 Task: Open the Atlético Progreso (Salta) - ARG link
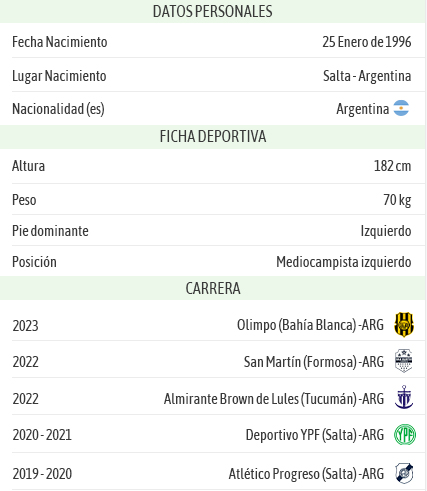(x=306, y=474)
